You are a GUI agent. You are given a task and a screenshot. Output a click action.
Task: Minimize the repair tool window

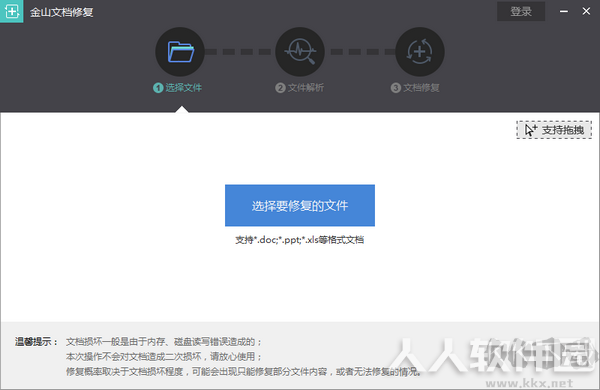tap(564, 11)
